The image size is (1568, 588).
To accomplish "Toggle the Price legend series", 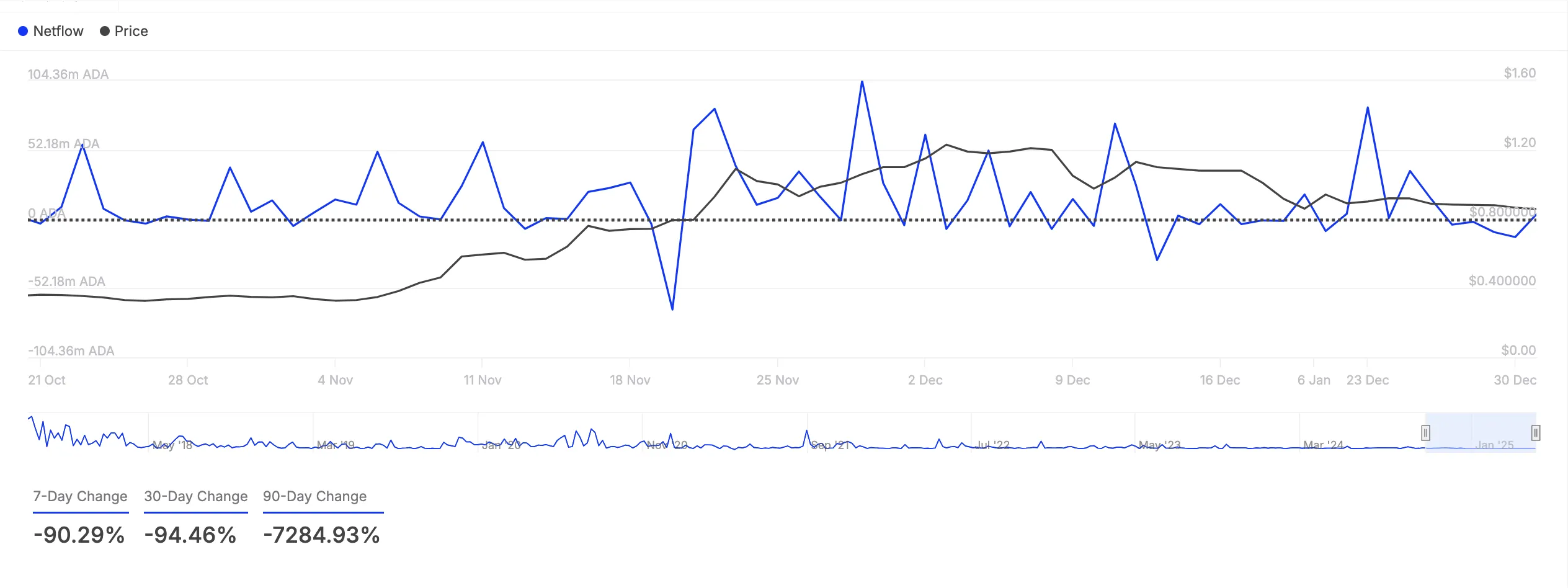I will tap(124, 31).
